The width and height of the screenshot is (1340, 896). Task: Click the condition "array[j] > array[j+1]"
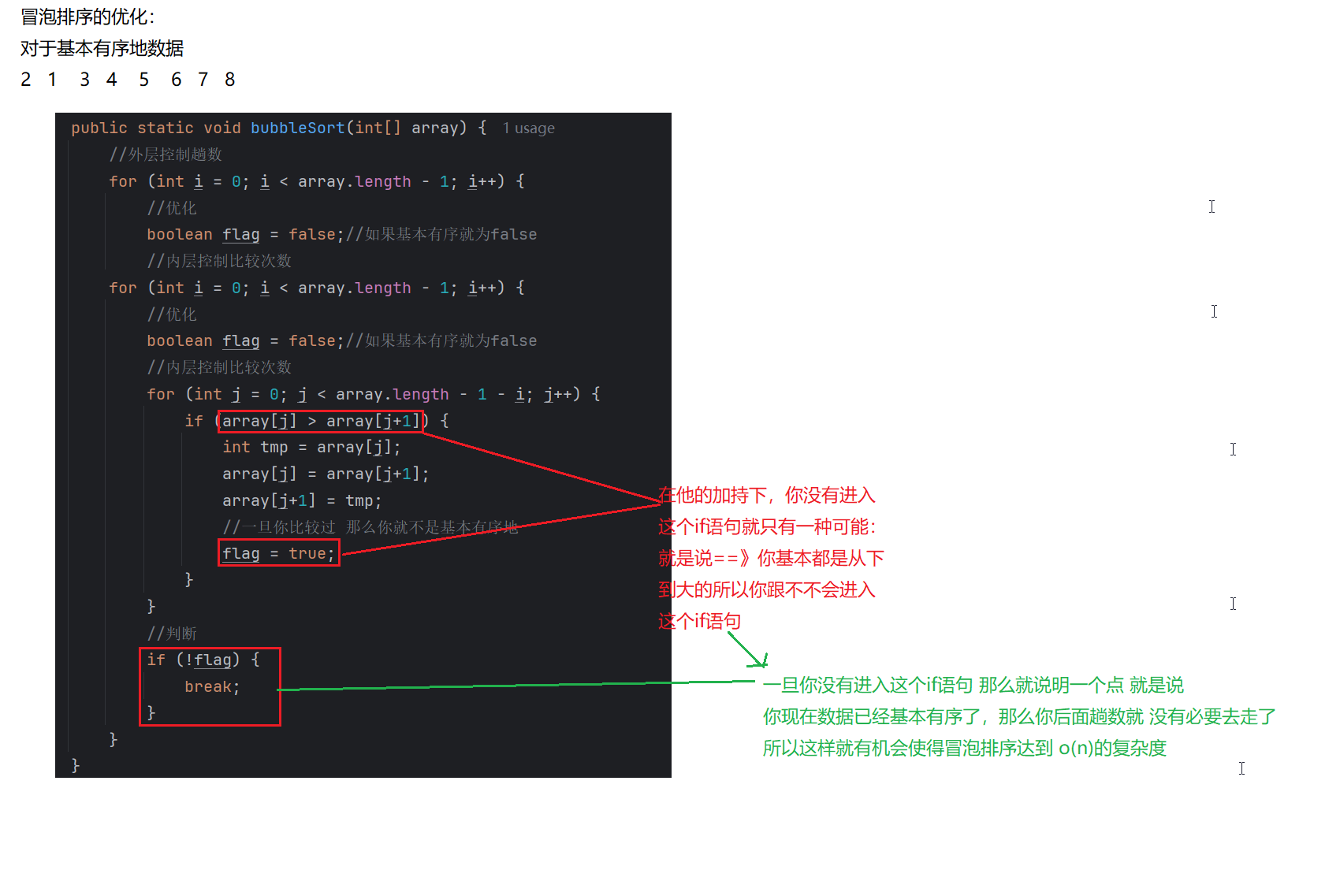(x=320, y=421)
